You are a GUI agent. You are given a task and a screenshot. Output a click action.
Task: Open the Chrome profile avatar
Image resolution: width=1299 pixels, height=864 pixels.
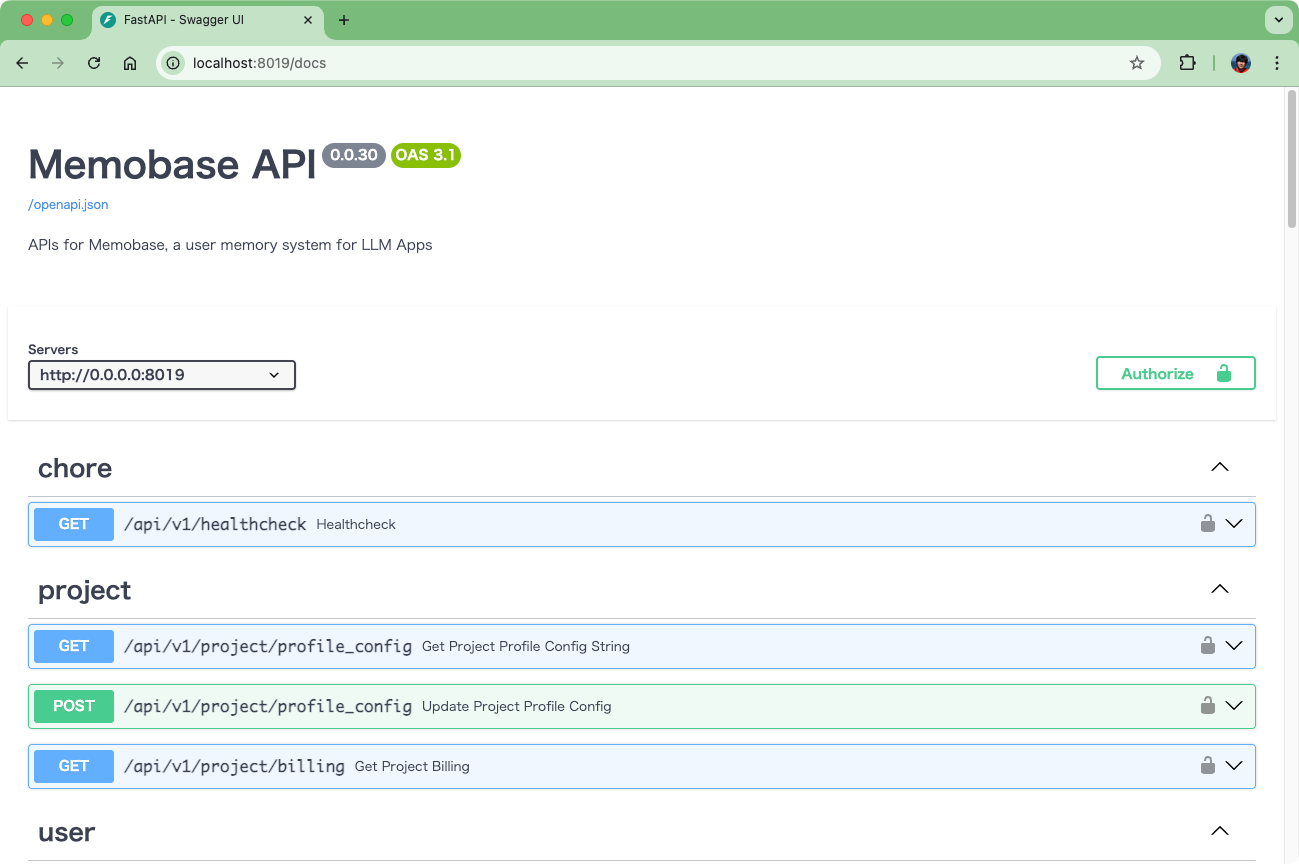pos(1241,63)
